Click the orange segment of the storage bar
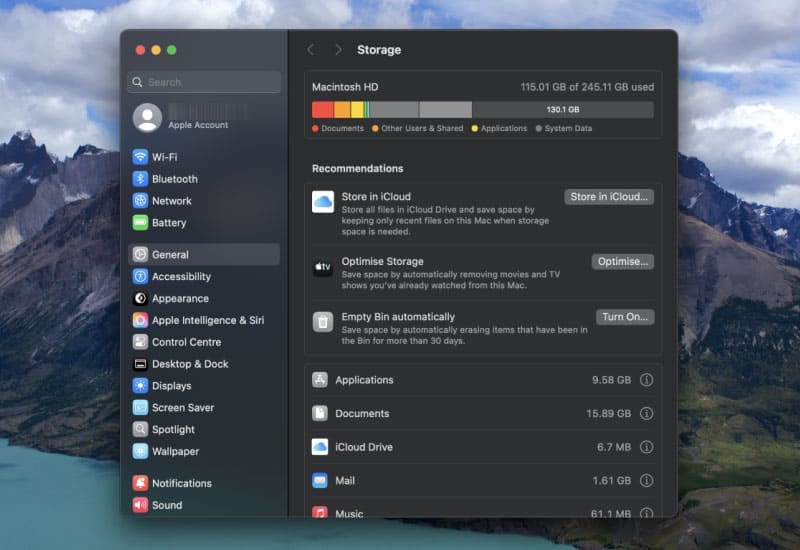 tap(342, 110)
